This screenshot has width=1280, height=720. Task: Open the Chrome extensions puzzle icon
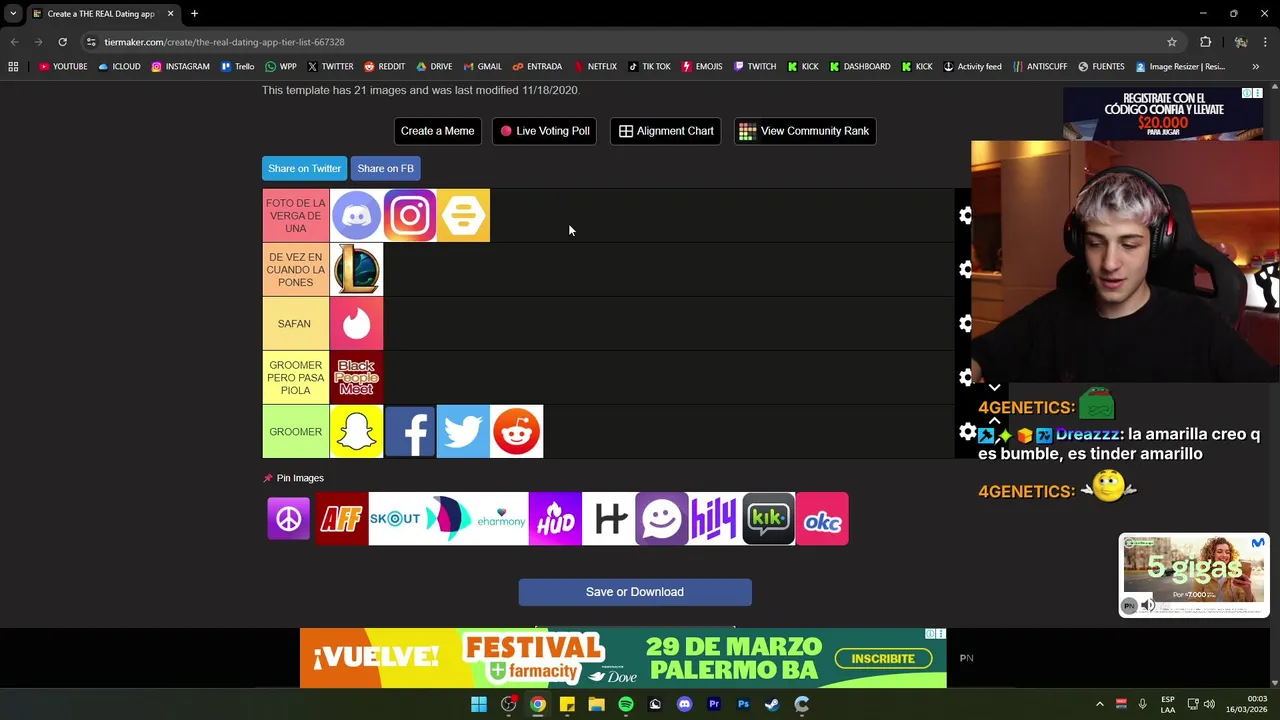tap(1205, 42)
